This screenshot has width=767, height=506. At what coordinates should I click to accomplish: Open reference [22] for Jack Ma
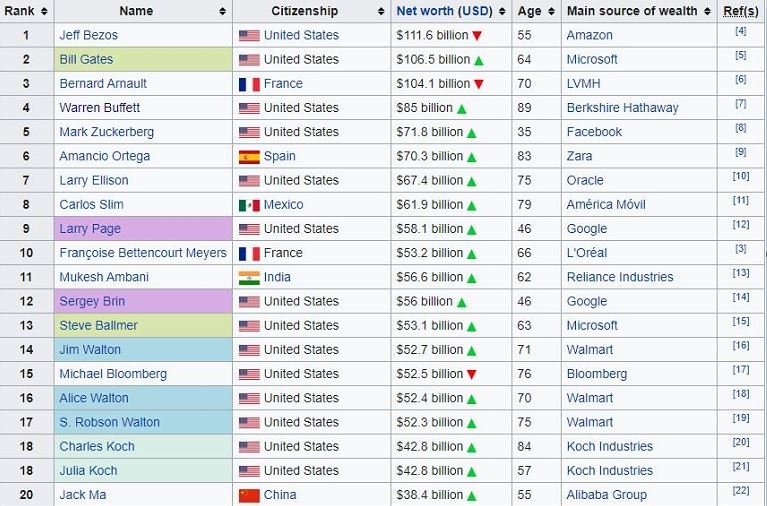[x=741, y=490]
